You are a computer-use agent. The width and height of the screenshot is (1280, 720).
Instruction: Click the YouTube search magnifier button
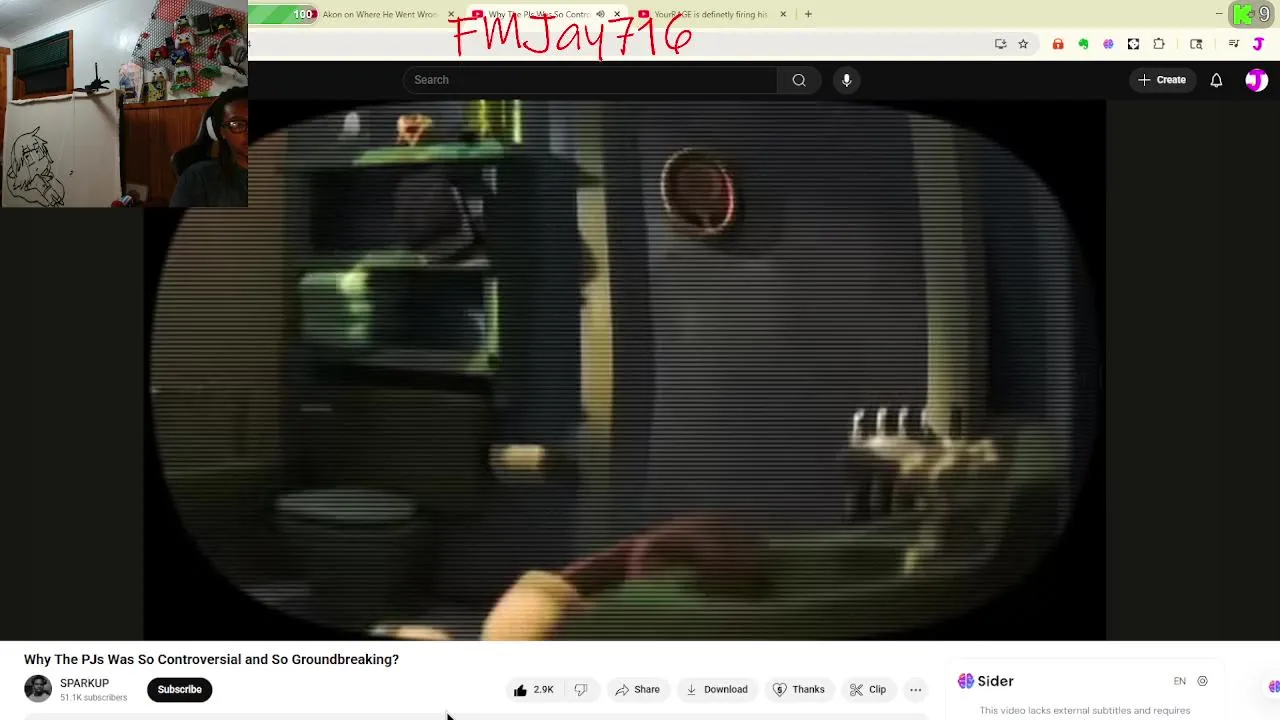[x=799, y=80]
